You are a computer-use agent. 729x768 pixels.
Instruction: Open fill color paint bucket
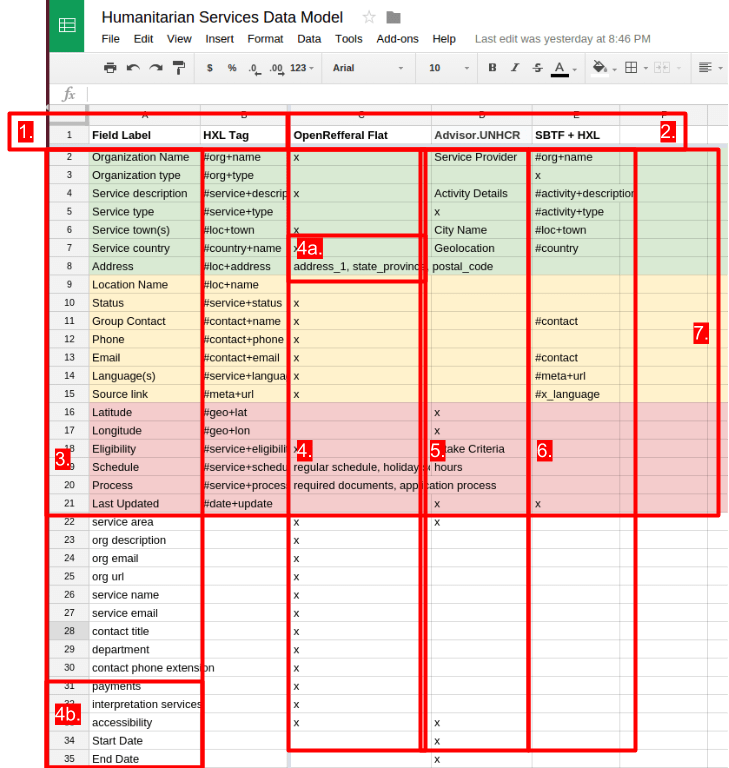600,68
